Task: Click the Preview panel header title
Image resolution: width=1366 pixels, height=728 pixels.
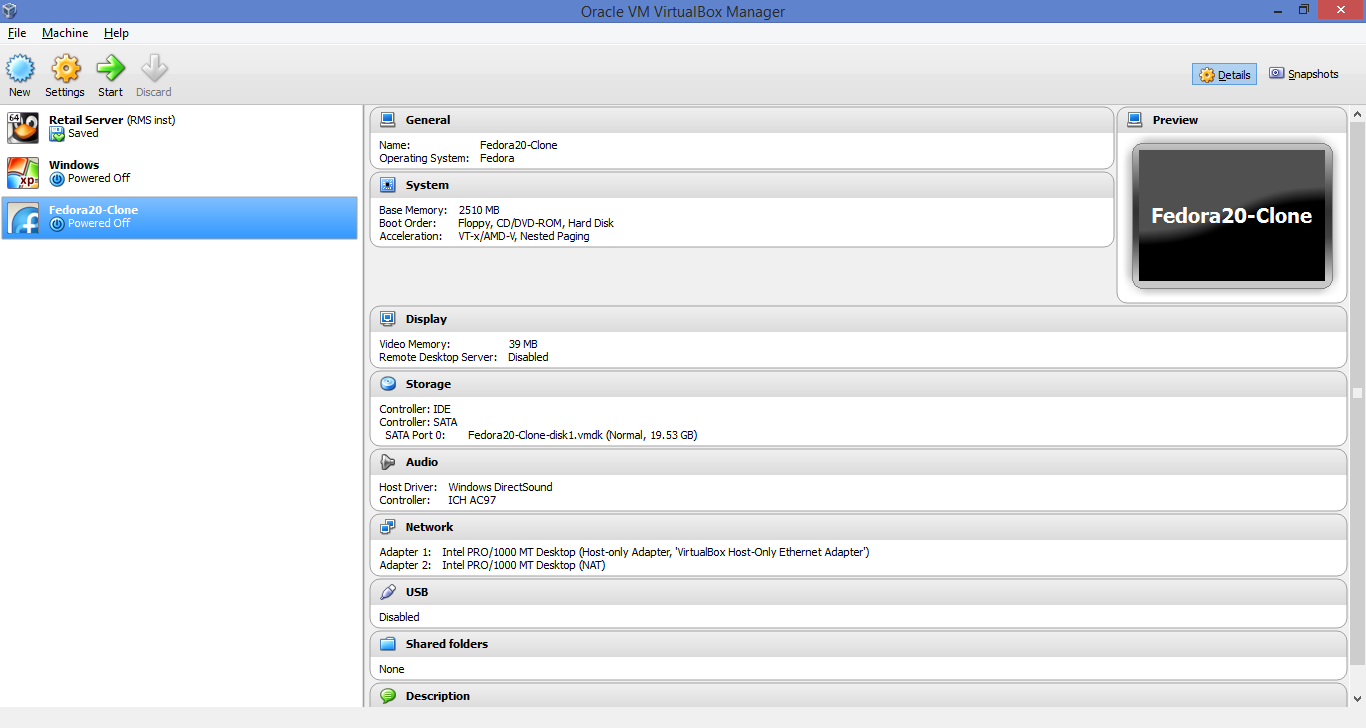Action: pyautogui.click(x=1175, y=120)
